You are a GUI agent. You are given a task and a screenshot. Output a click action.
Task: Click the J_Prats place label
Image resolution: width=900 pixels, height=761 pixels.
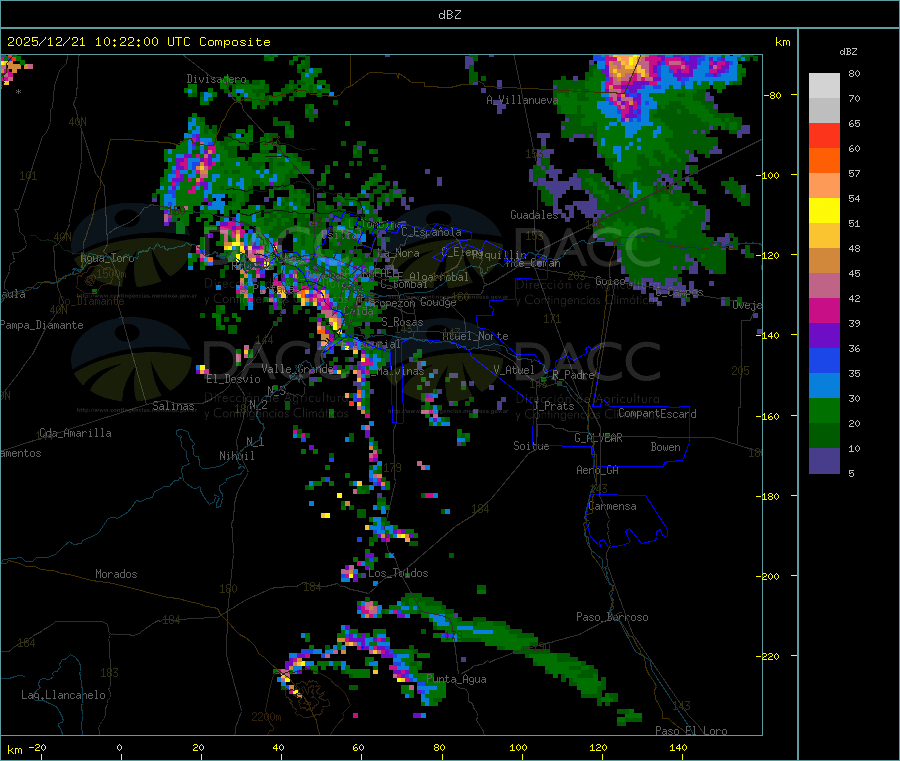pos(554,406)
